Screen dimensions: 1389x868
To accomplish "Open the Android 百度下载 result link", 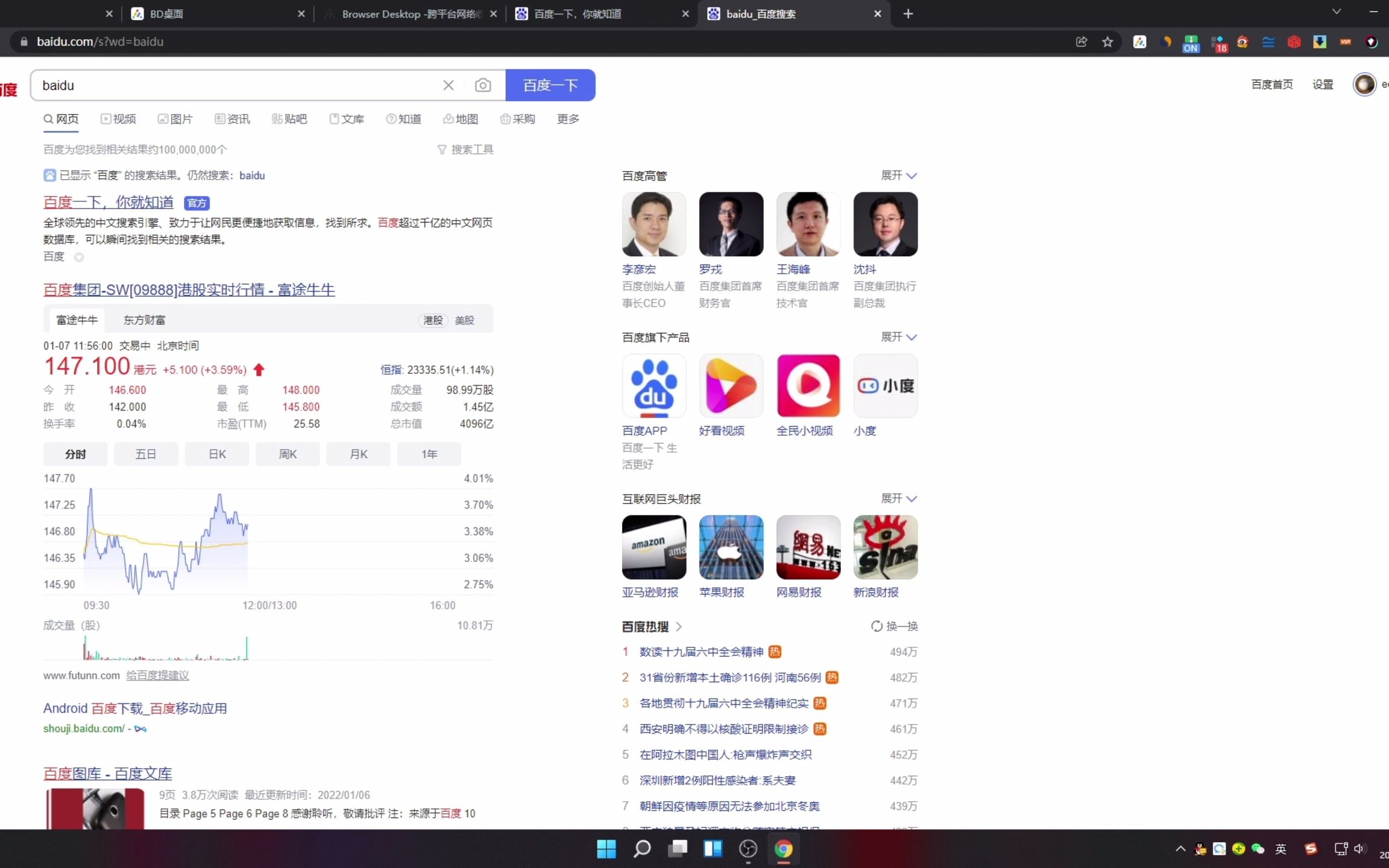I will [135, 708].
